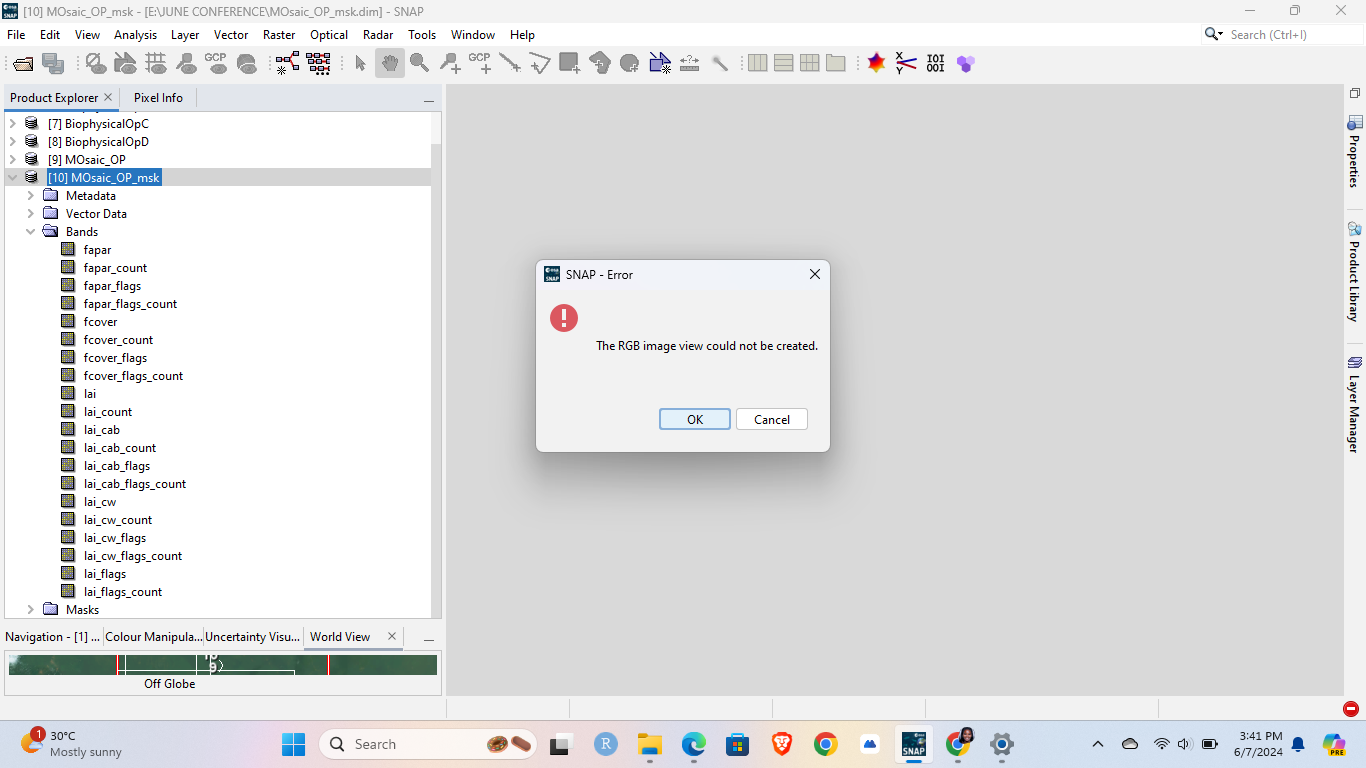This screenshot has height=768, width=1366.
Task: Save the product via the save icon
Action: [54, 62]
